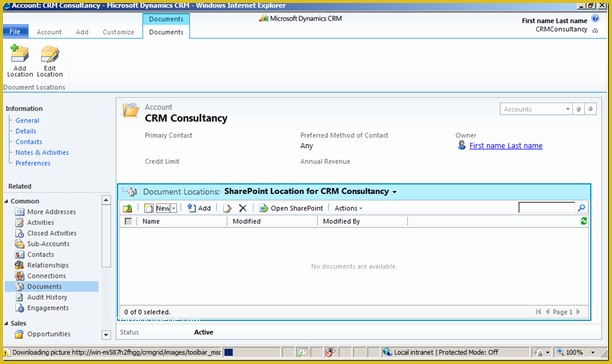Click the Edit Location ribbon icon
Viewport: 612px width, 364px height.
[50, 61]
